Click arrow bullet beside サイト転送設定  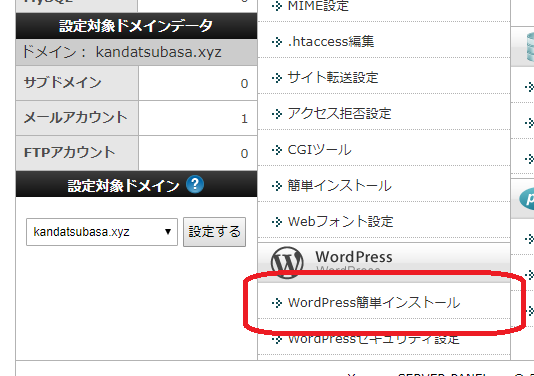277,78
